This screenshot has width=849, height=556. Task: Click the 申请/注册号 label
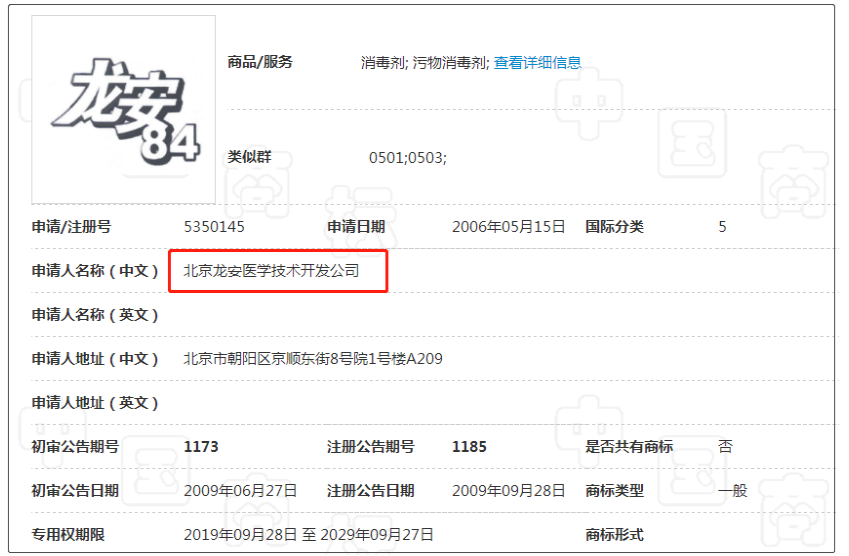pos(71,227)
